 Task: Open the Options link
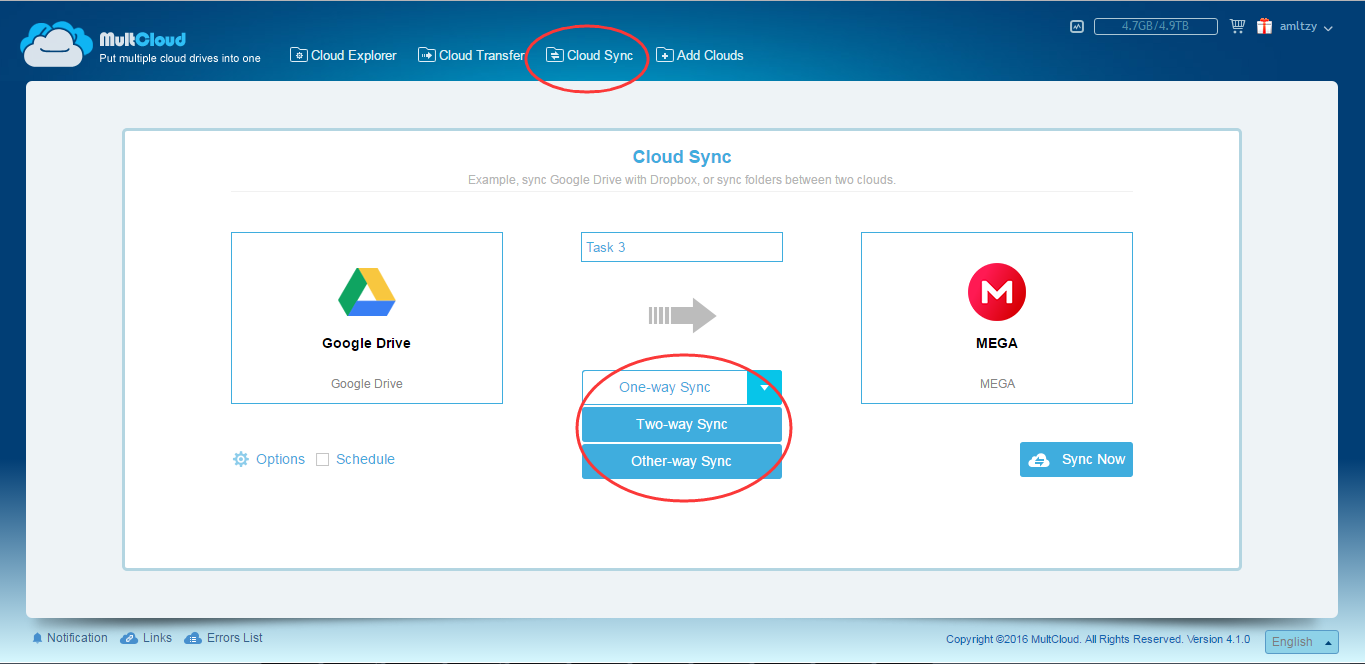point(280,459)
